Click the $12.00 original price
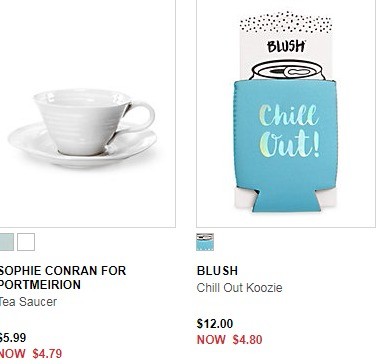377x364 pixels. 215,324
